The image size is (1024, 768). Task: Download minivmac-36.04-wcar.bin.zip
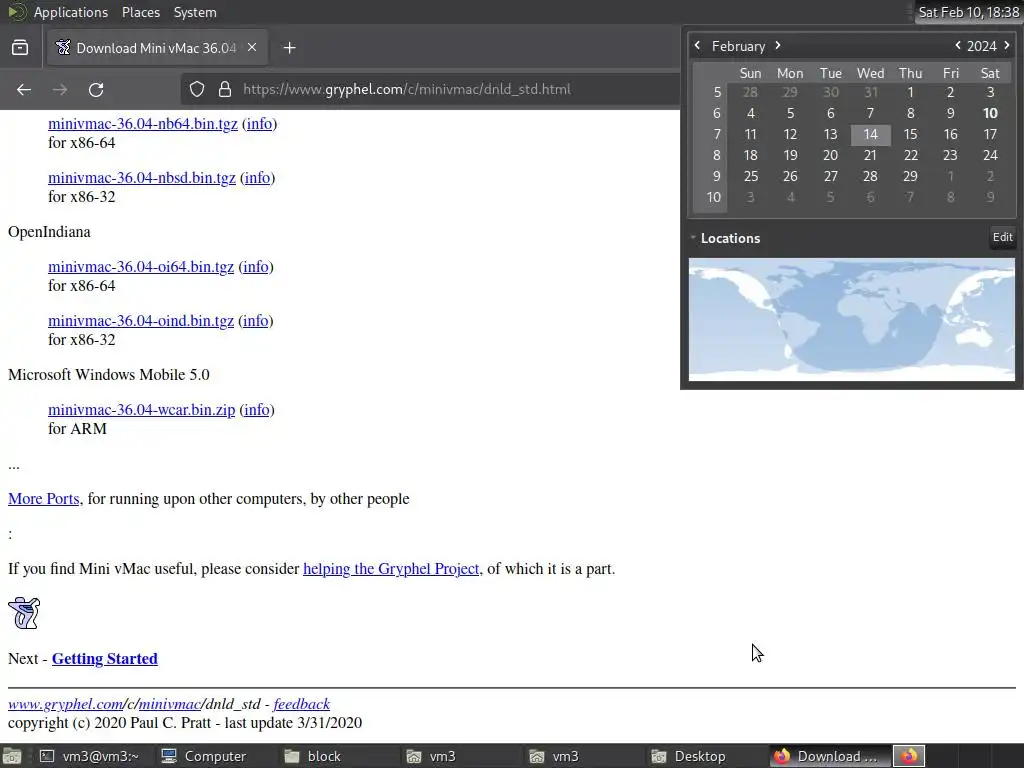(142, 409)
